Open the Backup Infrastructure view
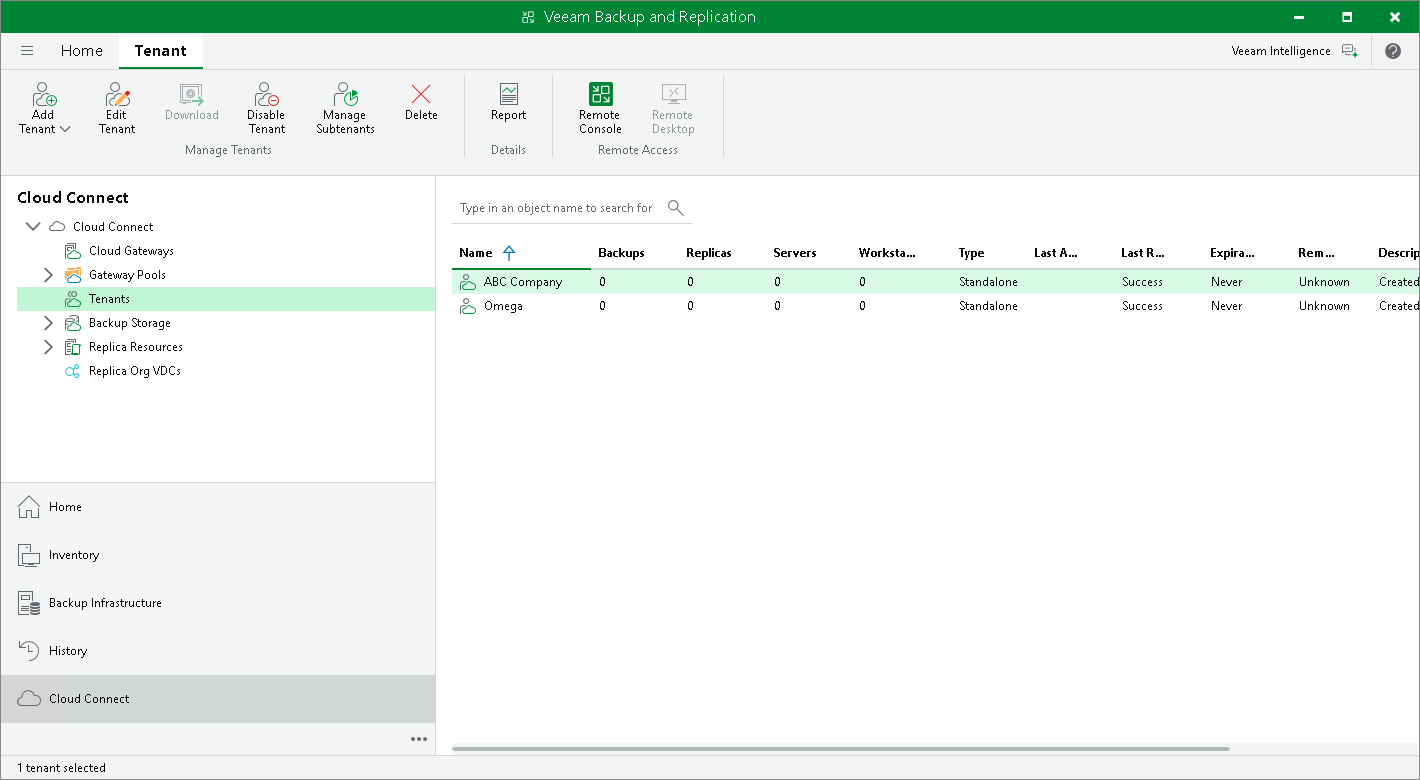The height and width of the screenshot is (780, 1420). pyautogui.click(x=218, y=603)
